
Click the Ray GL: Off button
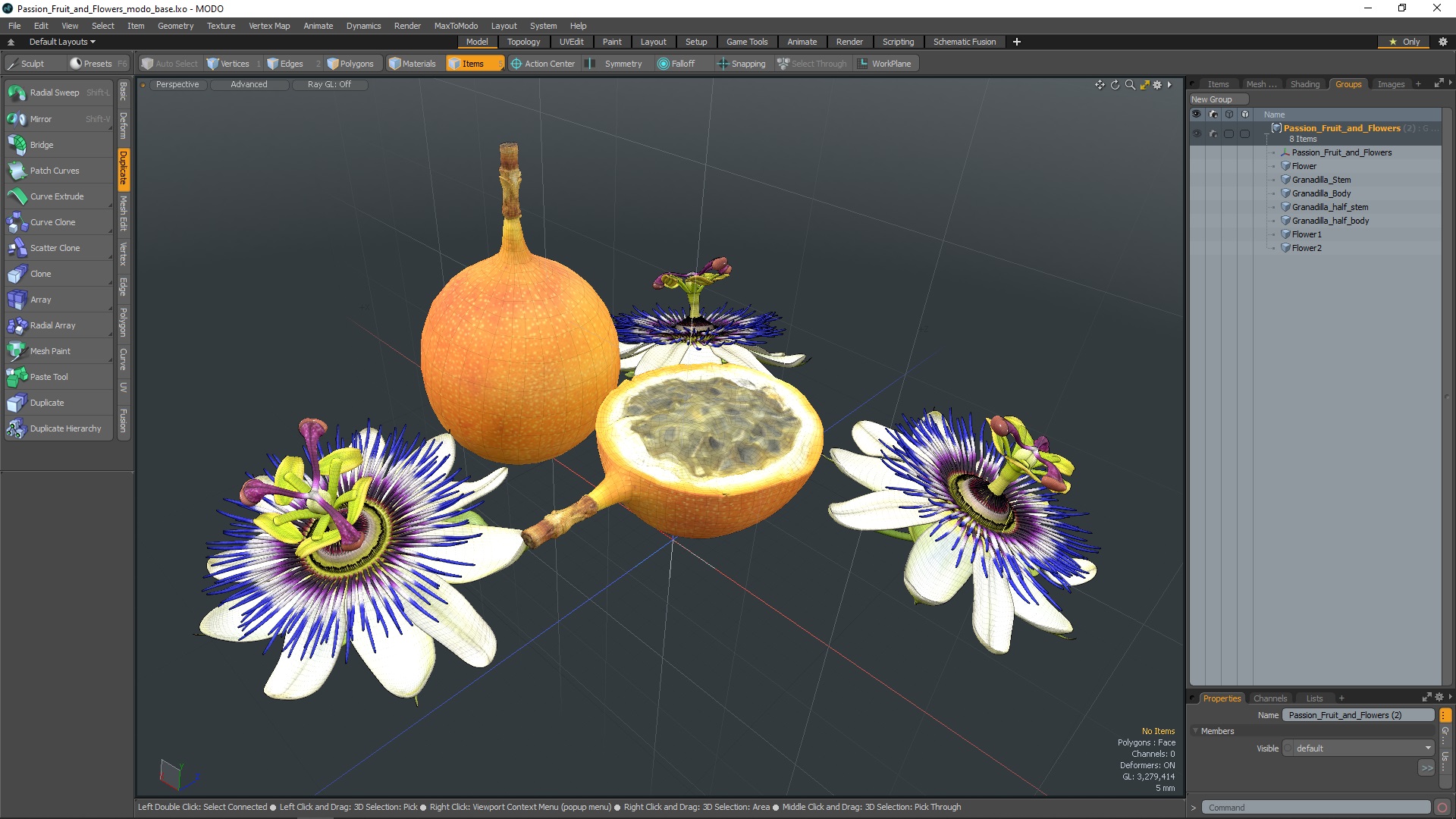[x=329, y=84]
